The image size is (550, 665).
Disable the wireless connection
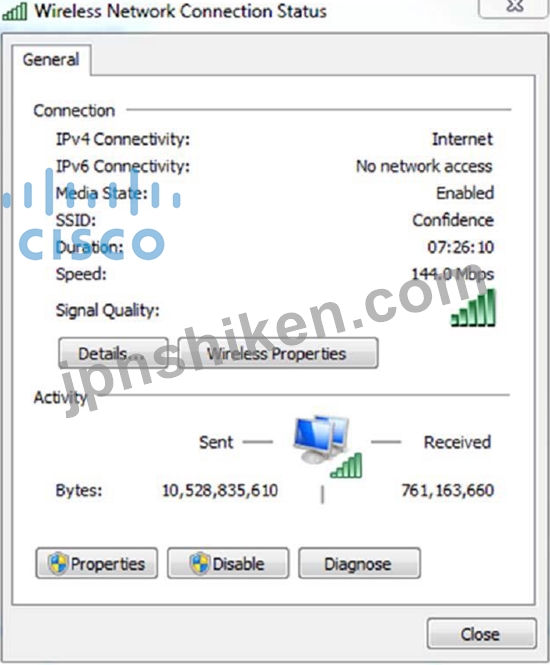(x=228, y=563)
